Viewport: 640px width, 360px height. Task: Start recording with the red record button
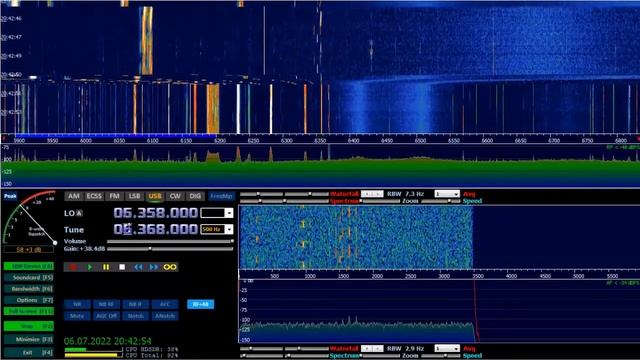(73, 267)
